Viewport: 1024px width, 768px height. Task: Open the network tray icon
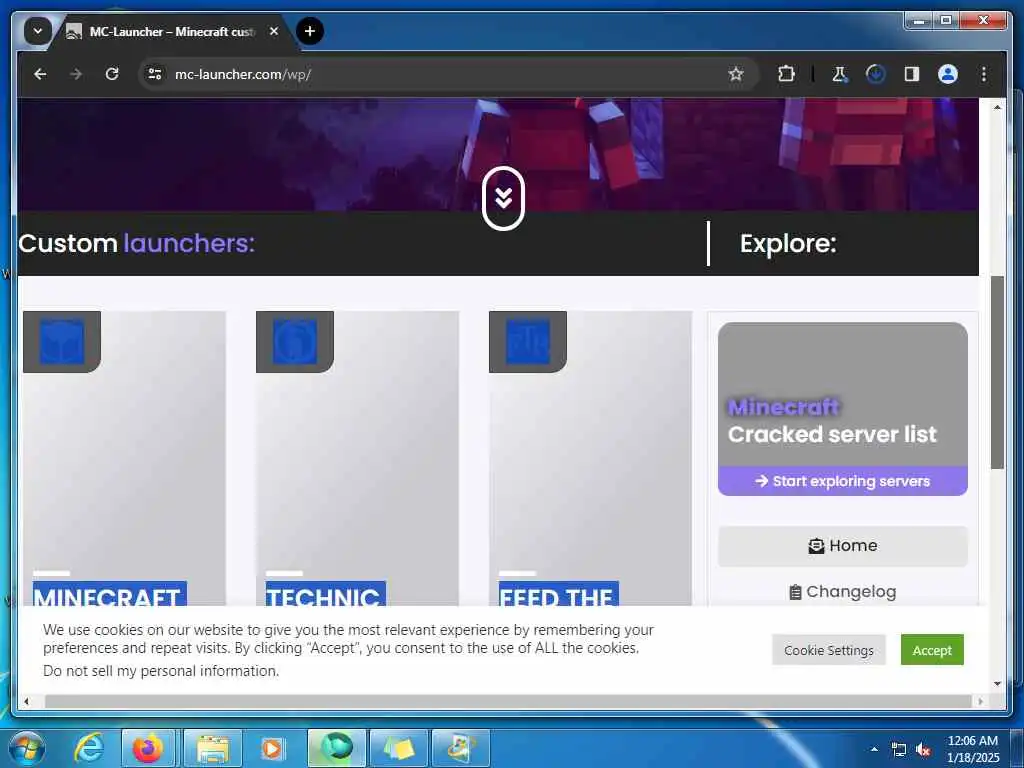(x=899, y=750)
